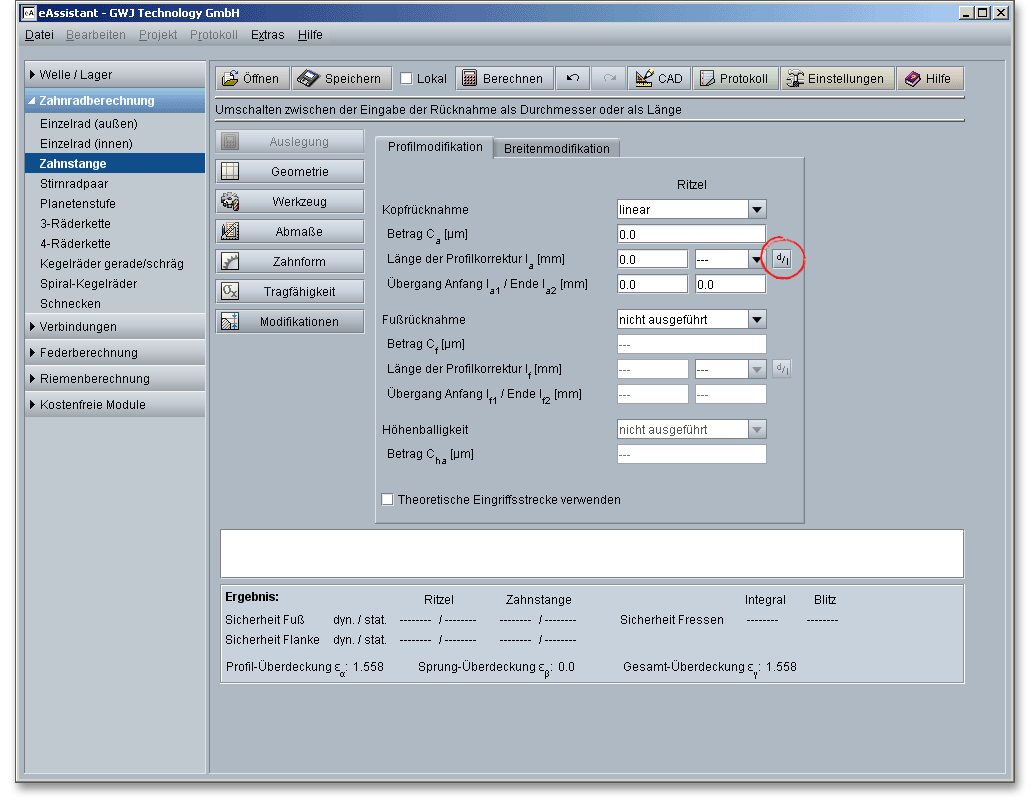The height and width of the screenshot is (798, 1030).
Task: Click the Betrag Ca input field
Action: (x=691, y=235)
